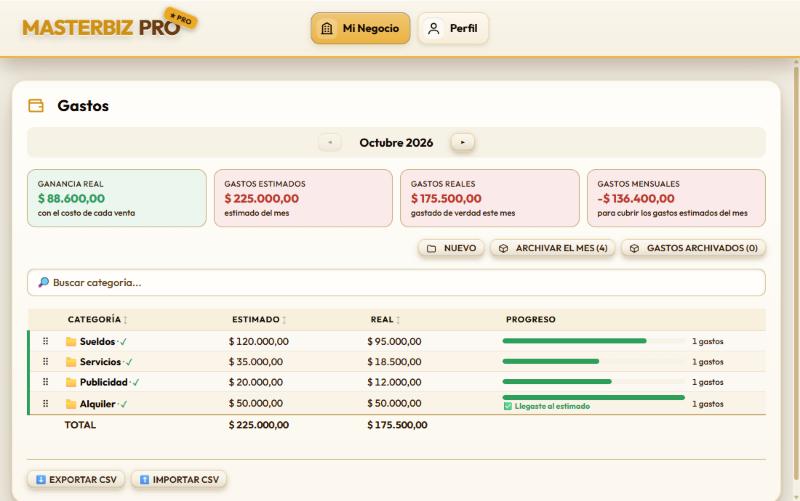
Task: Grab the drag handle of Sueldos row
Action: [x=45, y=341]
